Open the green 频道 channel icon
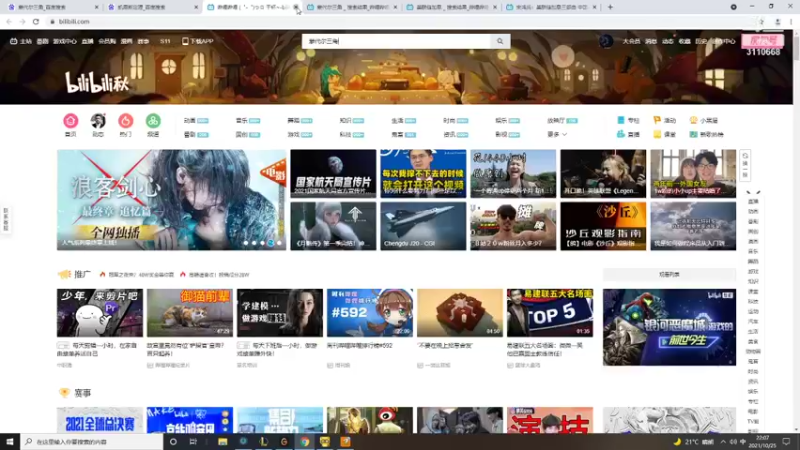The image size is (800, 450). (153, 121)
